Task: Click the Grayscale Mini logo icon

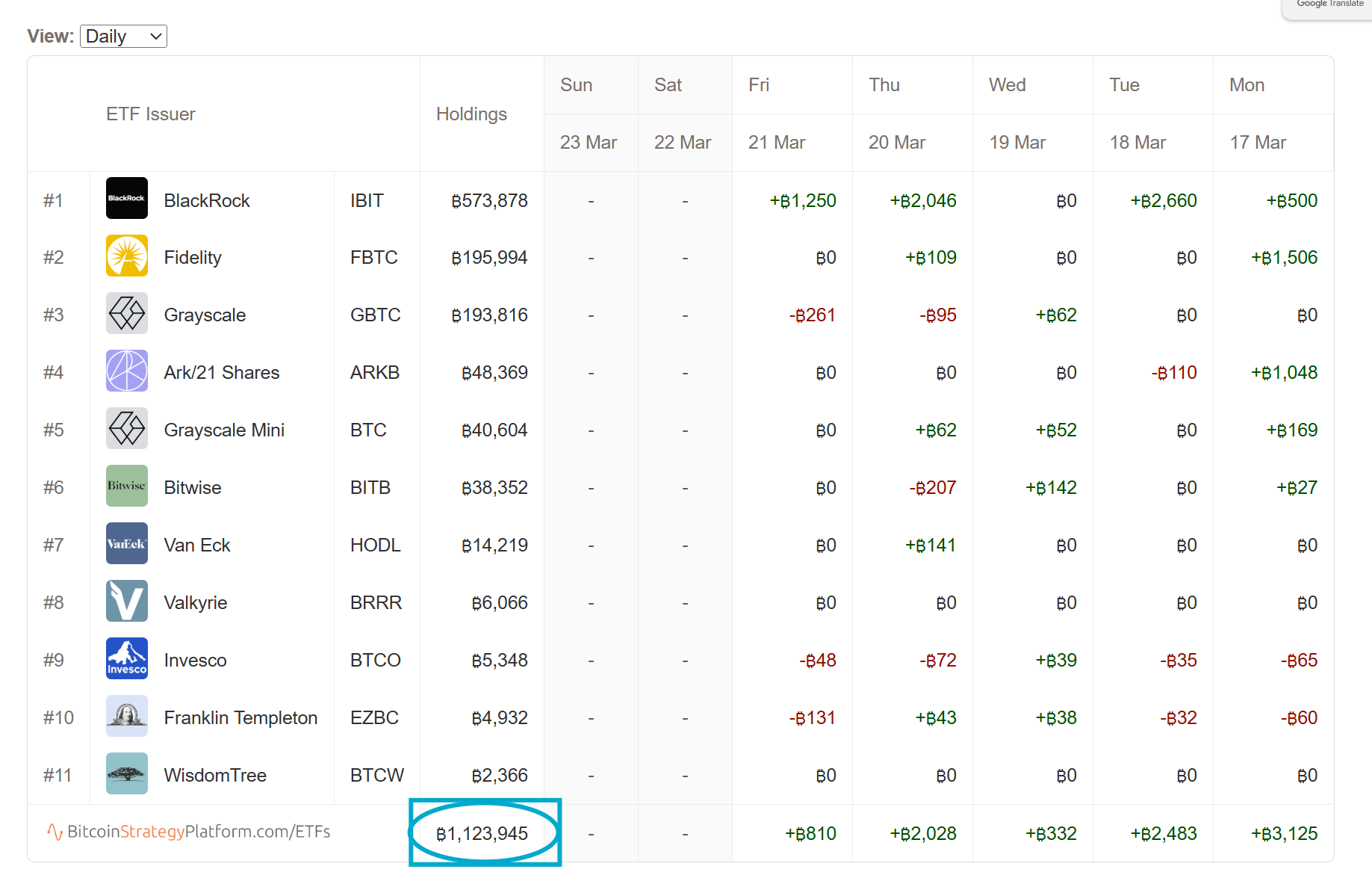Action: pos(126,429)
